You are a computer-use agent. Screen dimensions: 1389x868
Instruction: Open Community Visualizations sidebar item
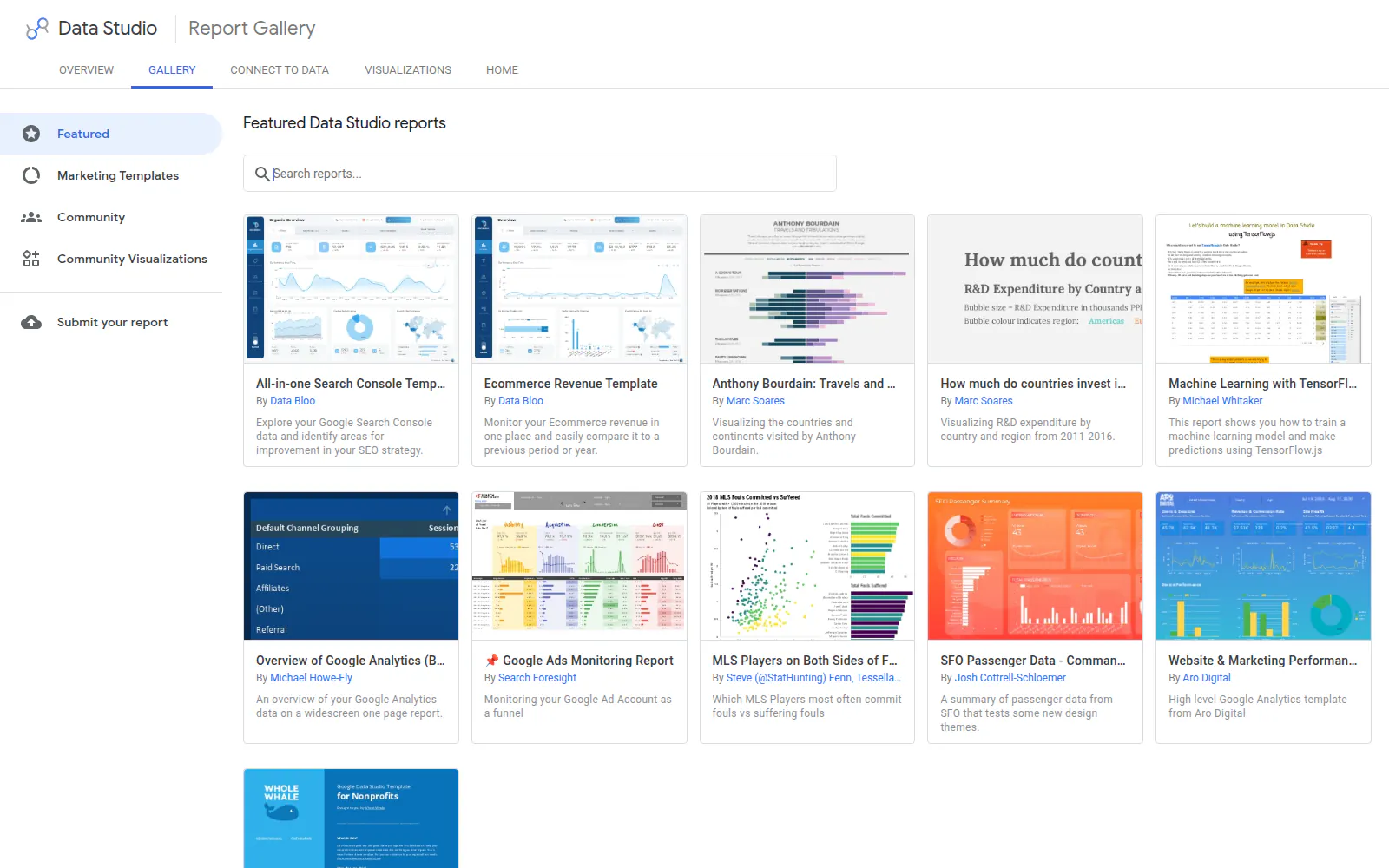click(111, 259)
